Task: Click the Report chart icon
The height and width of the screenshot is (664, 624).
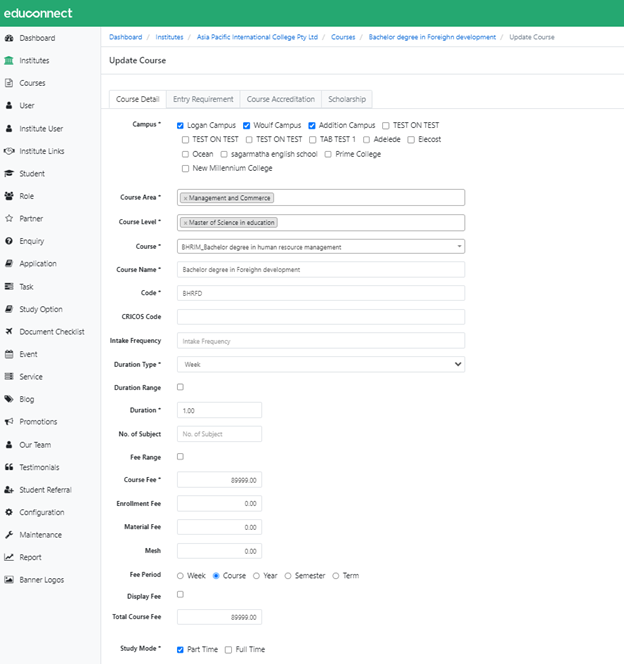Action: coord(9,557)
